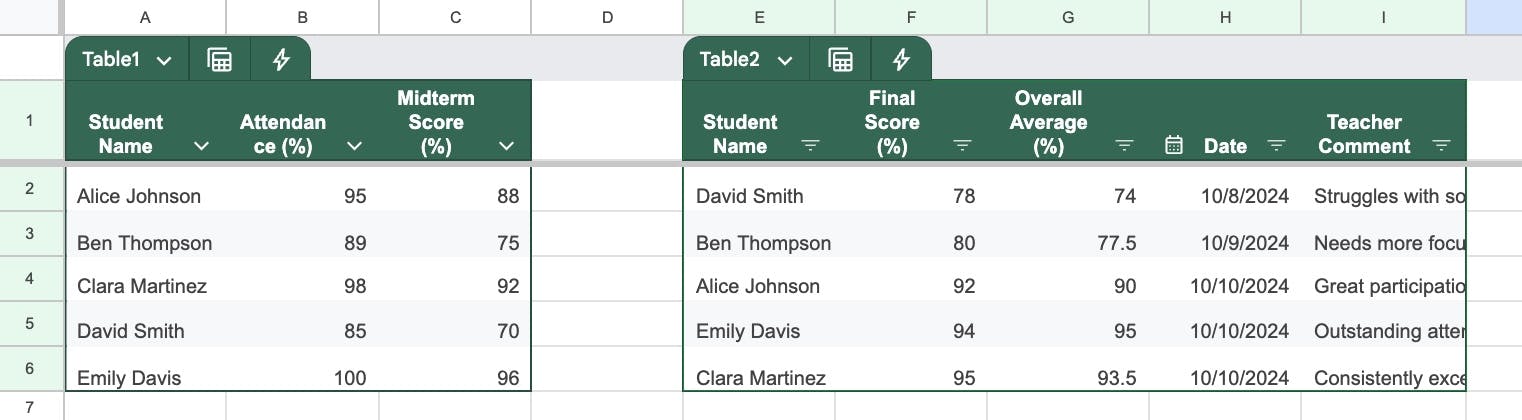
Task: Select the column D header
Action: click(607, 17)
